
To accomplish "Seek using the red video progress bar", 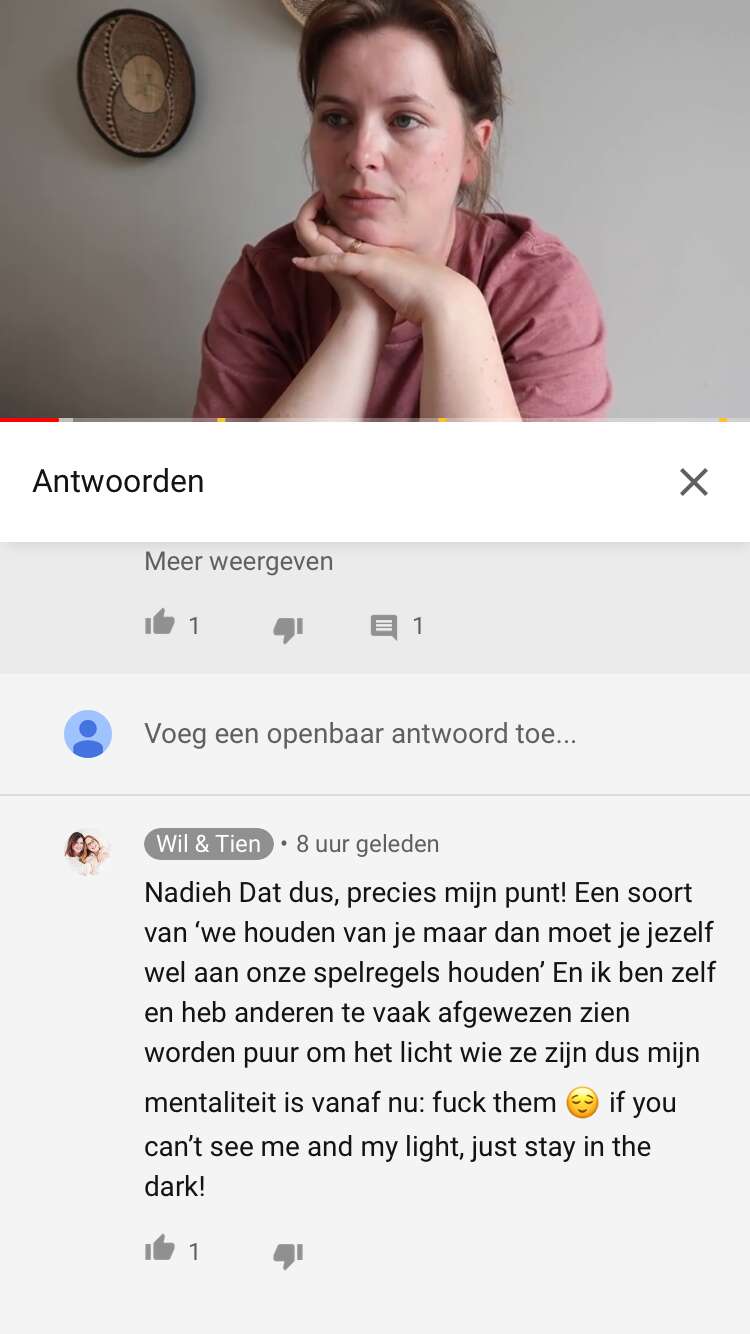I will point(30,420).
